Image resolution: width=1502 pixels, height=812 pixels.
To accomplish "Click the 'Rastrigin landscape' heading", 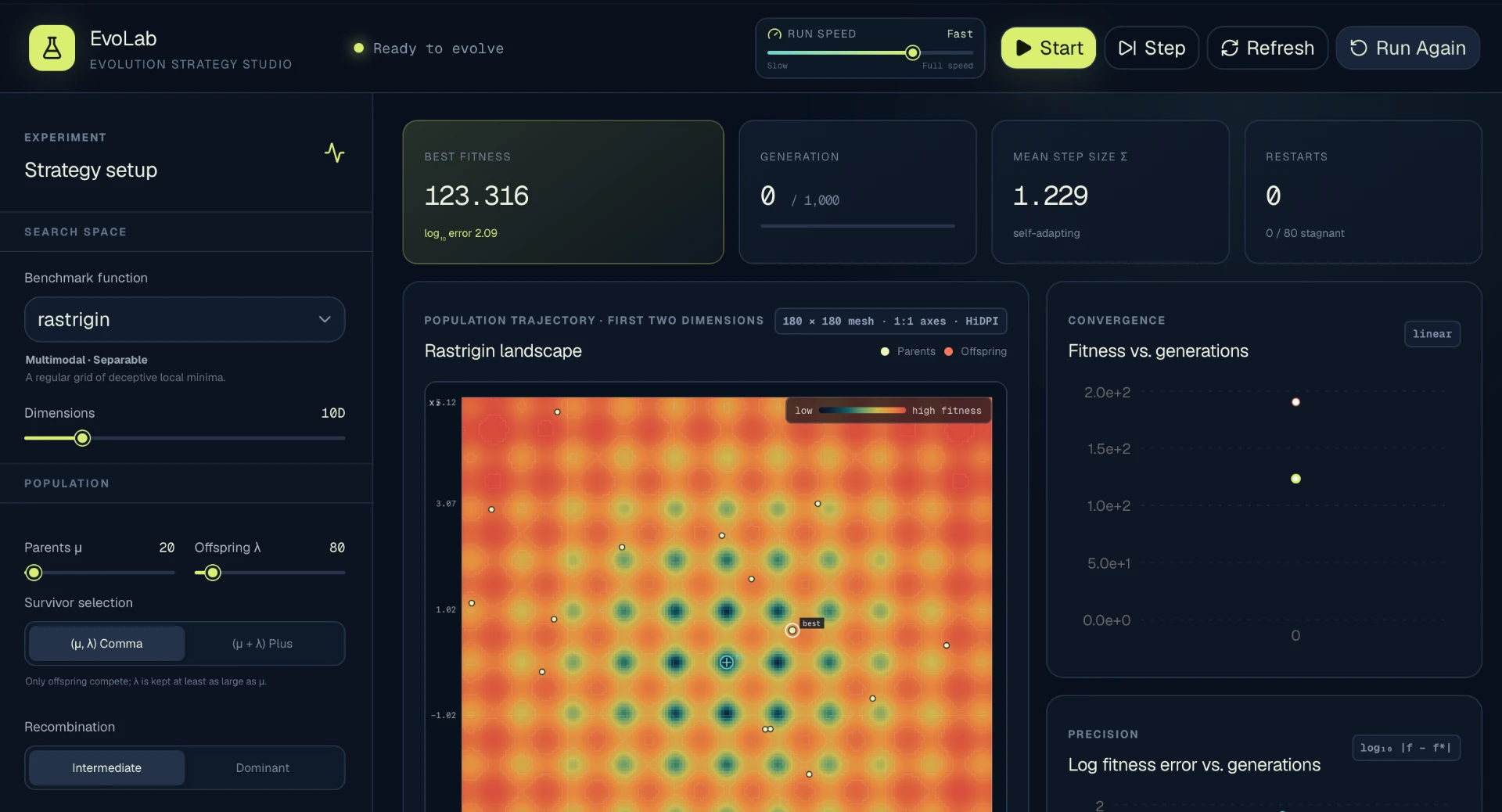I will pyautogui.click(x=503, y=351).
